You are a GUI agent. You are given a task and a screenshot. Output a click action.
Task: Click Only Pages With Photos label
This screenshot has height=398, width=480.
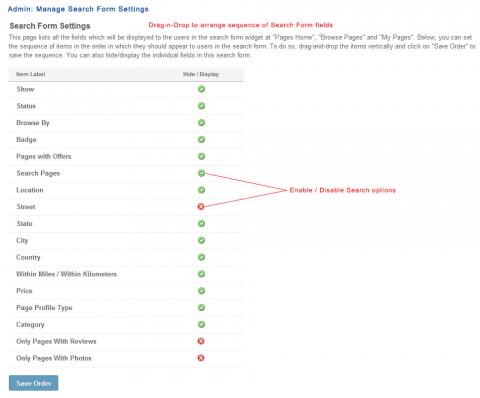click(x=54, y=358)
